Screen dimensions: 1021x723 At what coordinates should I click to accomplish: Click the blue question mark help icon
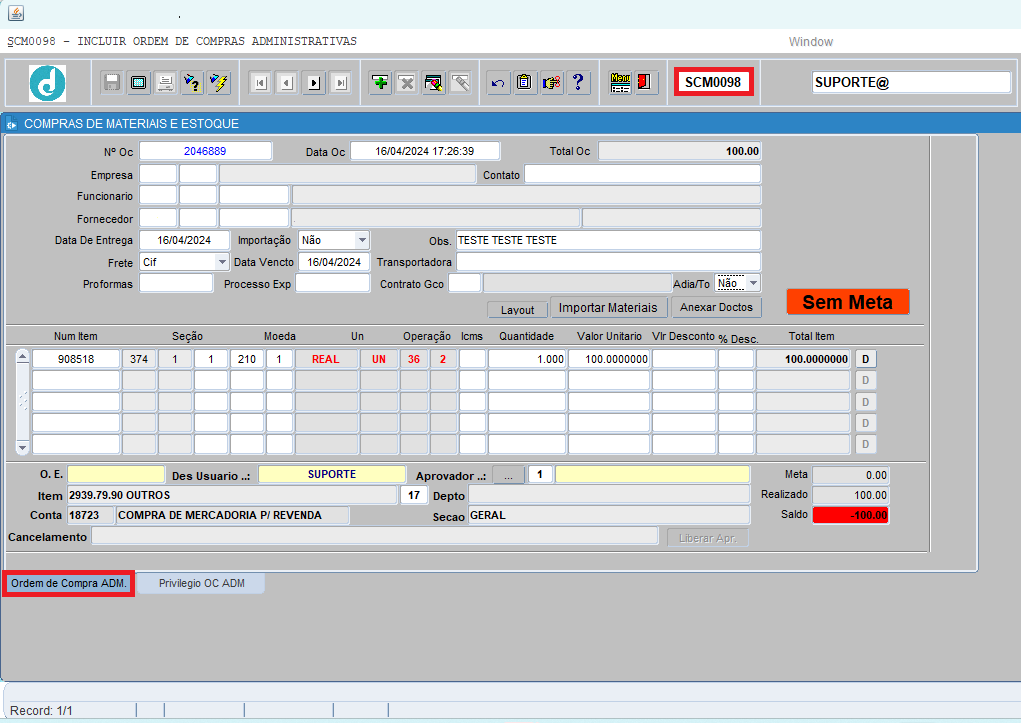pyautogui.click(x=578, y=83)
